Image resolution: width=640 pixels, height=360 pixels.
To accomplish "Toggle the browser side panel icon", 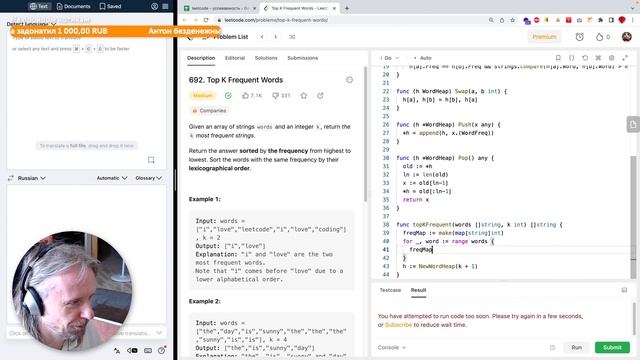I will coord(611,20).
